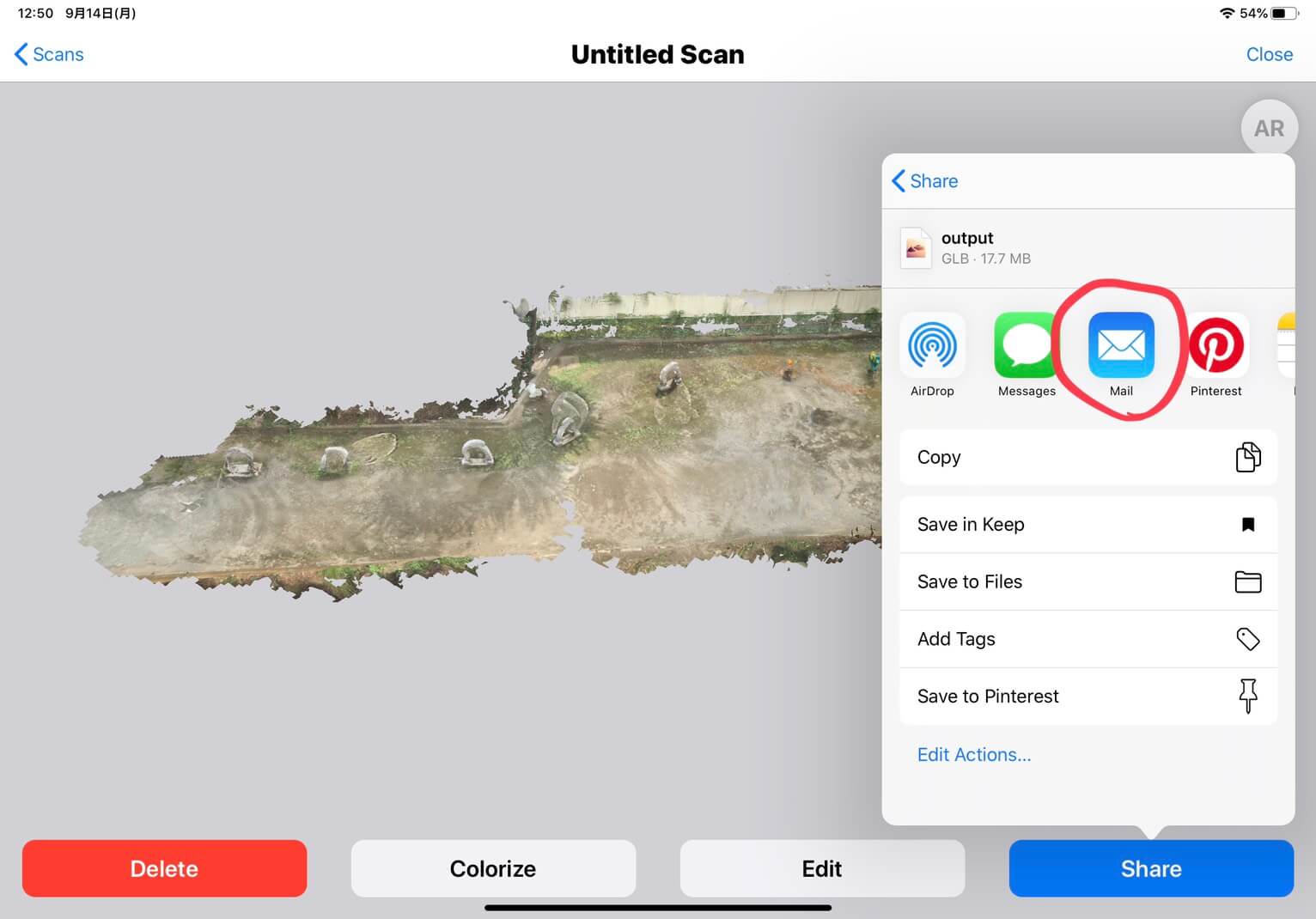This screenshot has height=919, width=1316.
Task: Go back to the Scans list
Action: [48, 54]
